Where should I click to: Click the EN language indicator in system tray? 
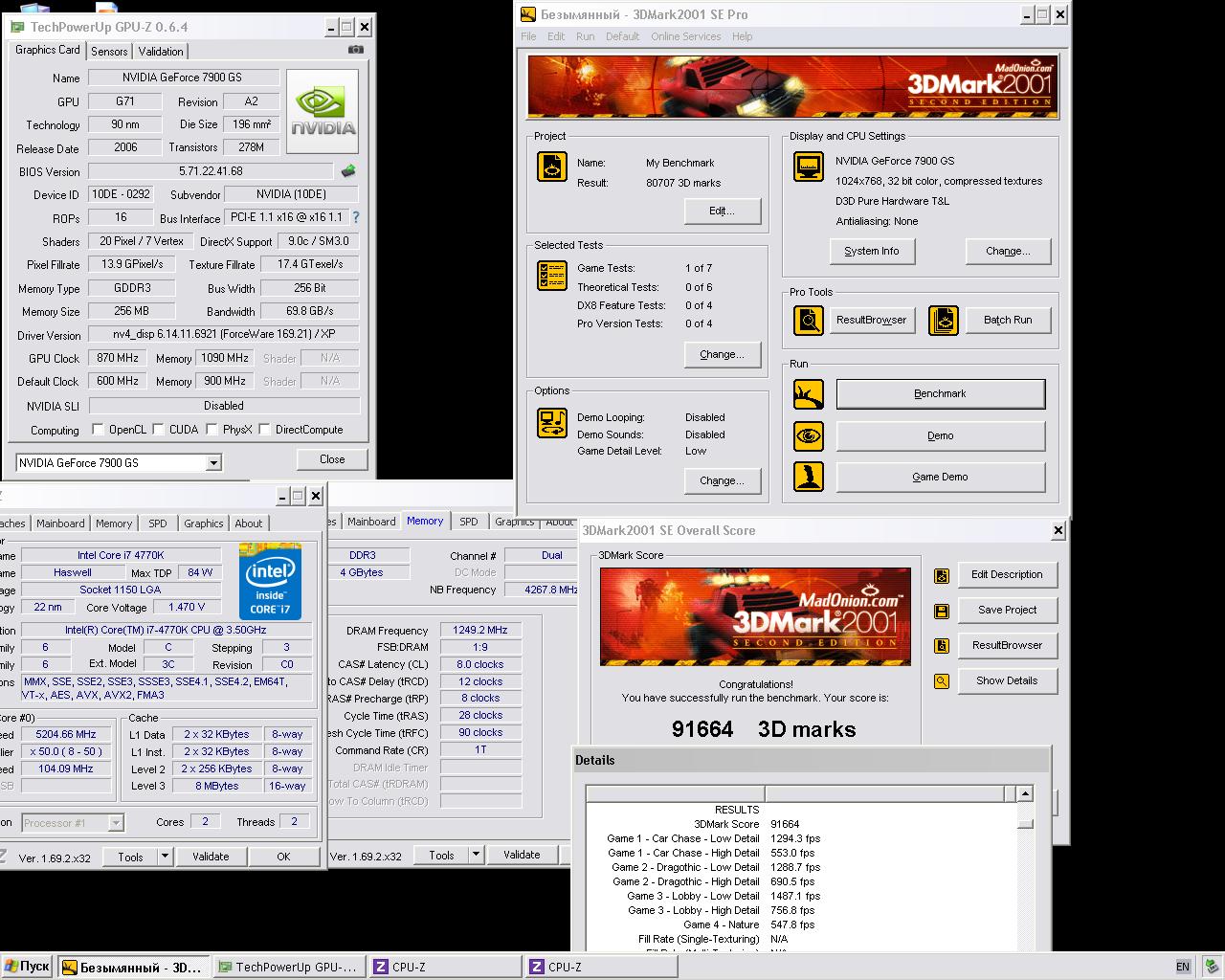[1183, 967]
